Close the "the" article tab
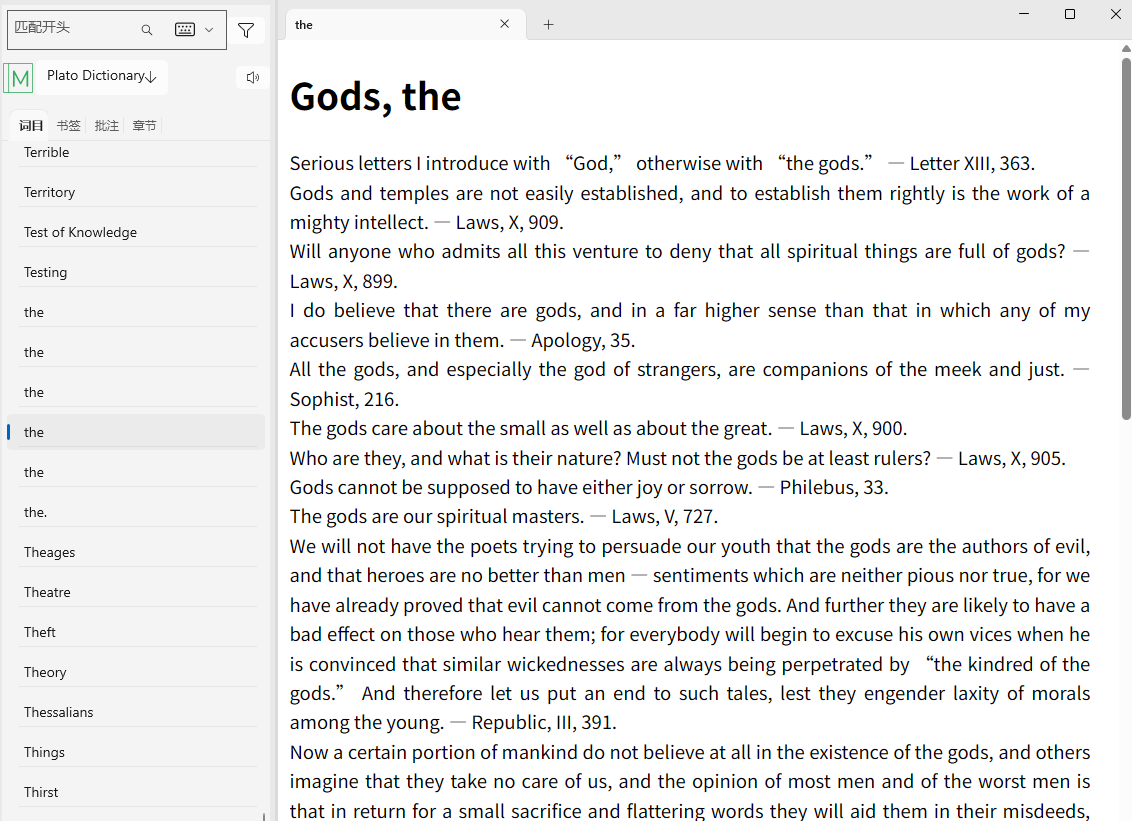1132x821 pixels. [x=505, y=24]
